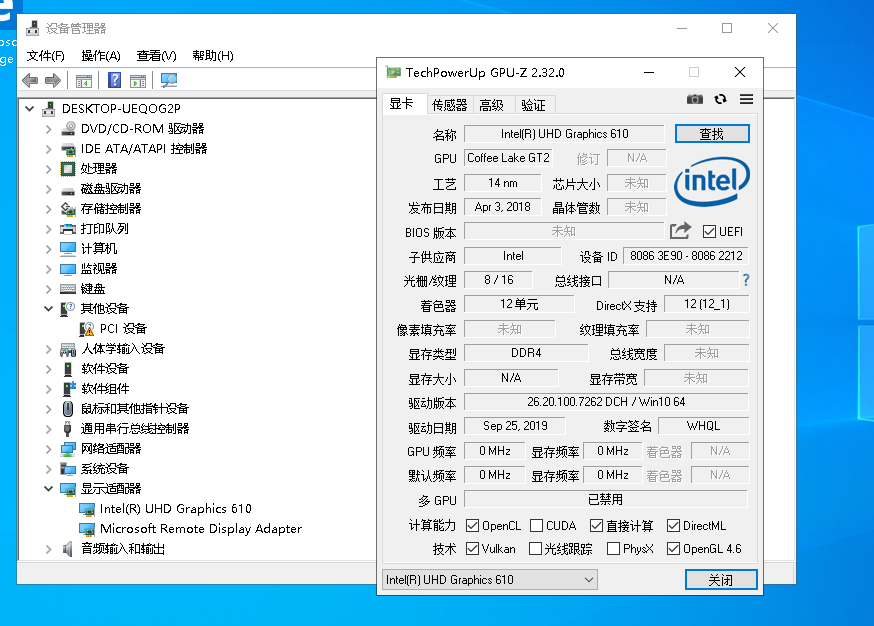The width and height of the screenshot is (874, 626).
Task: Click the 网络适配器 network icon
Action: (x=68, y=449)
